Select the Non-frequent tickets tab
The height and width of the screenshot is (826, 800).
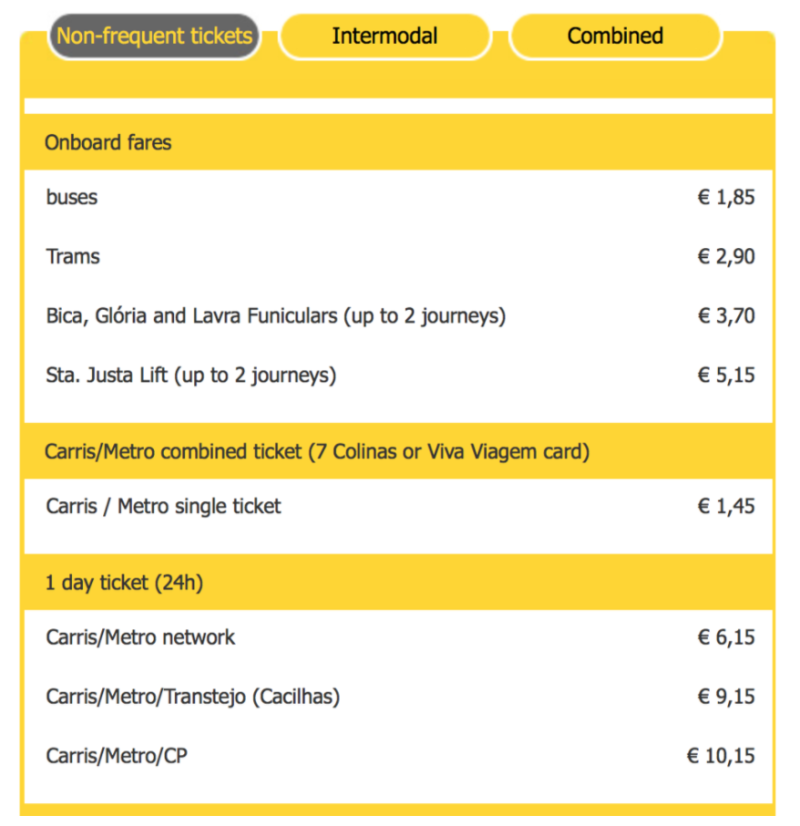154,36
